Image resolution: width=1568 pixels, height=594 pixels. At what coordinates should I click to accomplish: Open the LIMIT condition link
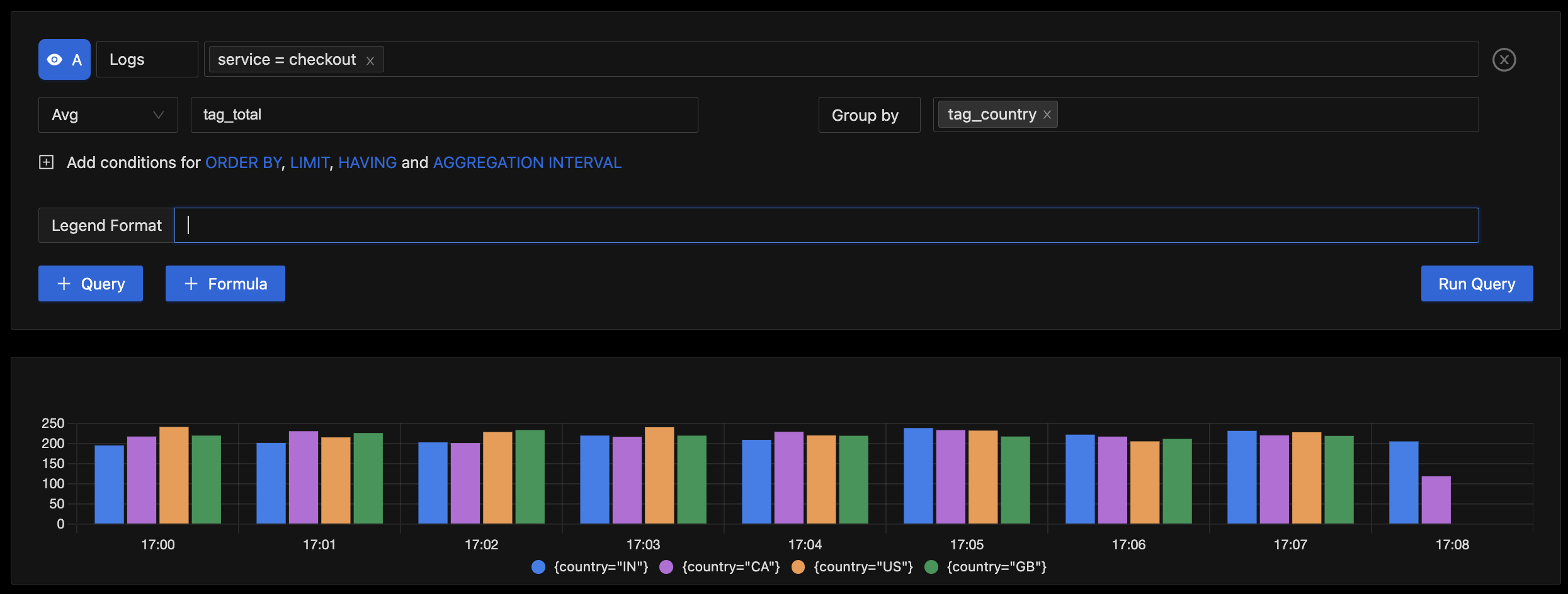[310, 163]
